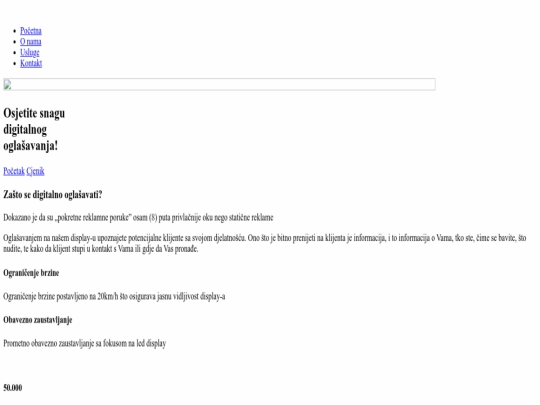
Task: Open the Usluge menu link
Action: [30, 52]
